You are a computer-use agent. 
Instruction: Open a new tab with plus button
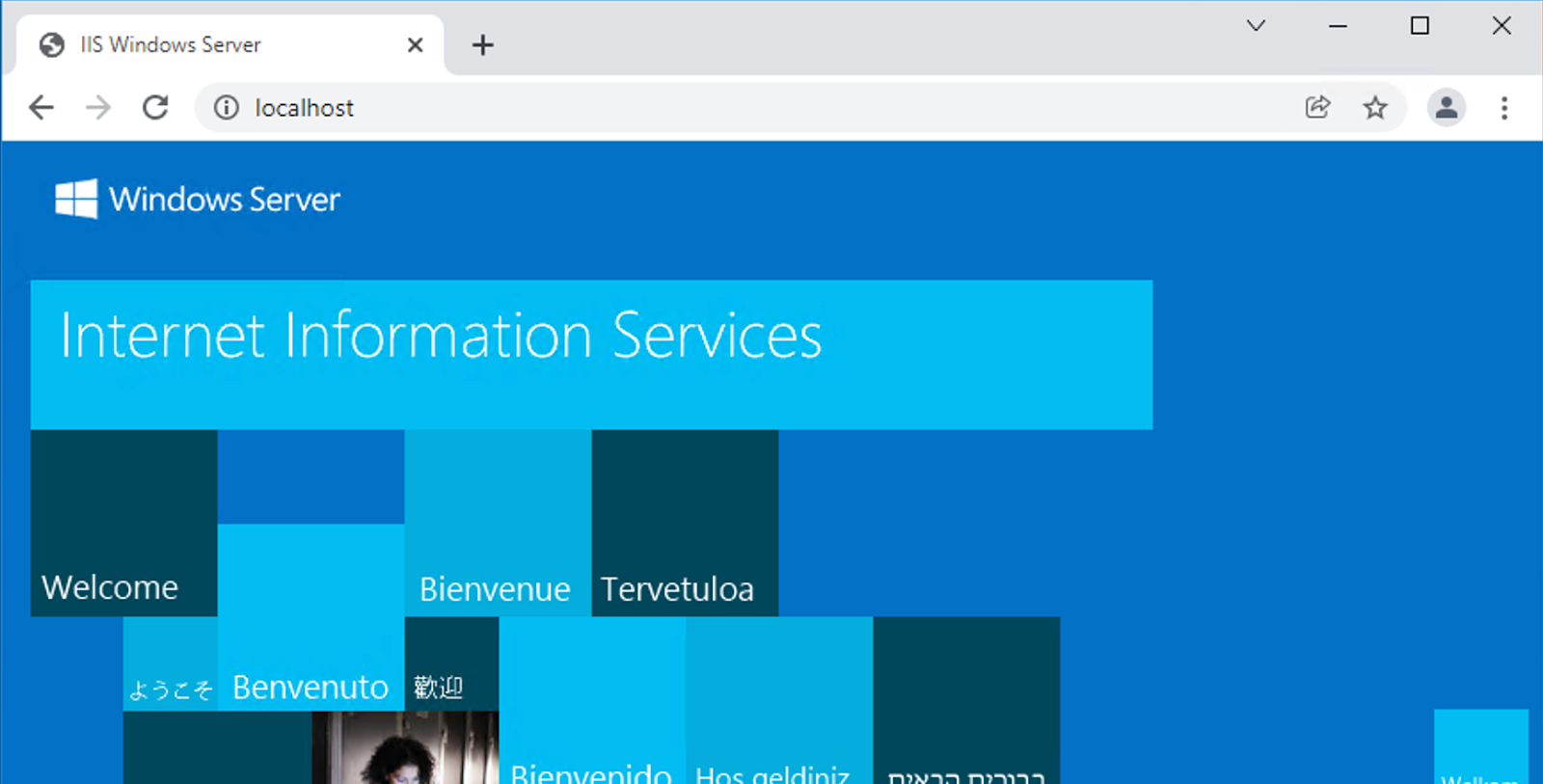[482, 45]
